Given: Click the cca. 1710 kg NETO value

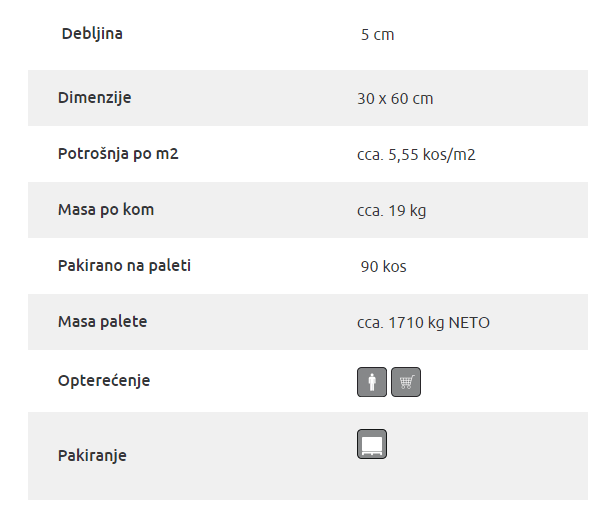Looking at the screenshot, I should 423,323.
